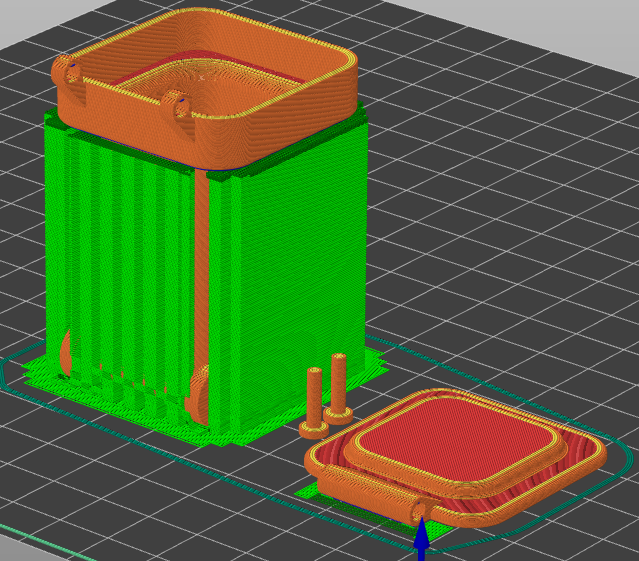Screen dimensions: 639x561
Task: Select the center hinge knuckle on the box
Action: click(178, 105)
